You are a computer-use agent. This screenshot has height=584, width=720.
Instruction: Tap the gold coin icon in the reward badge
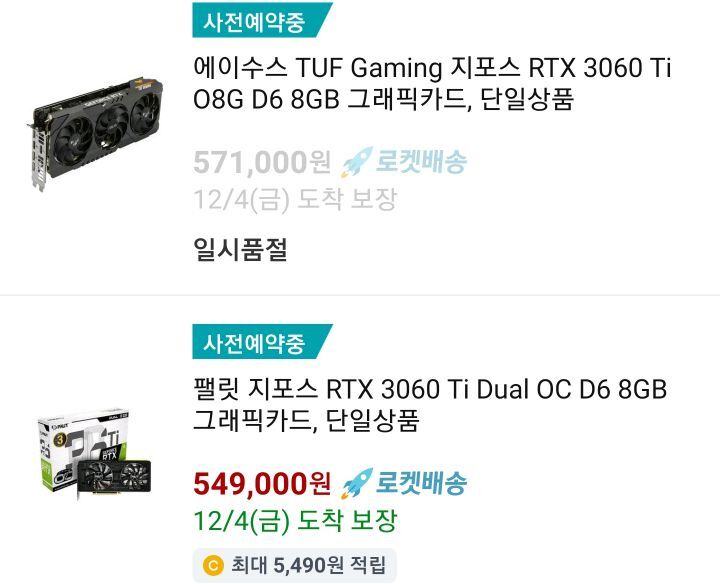click(x=213, y=565)
